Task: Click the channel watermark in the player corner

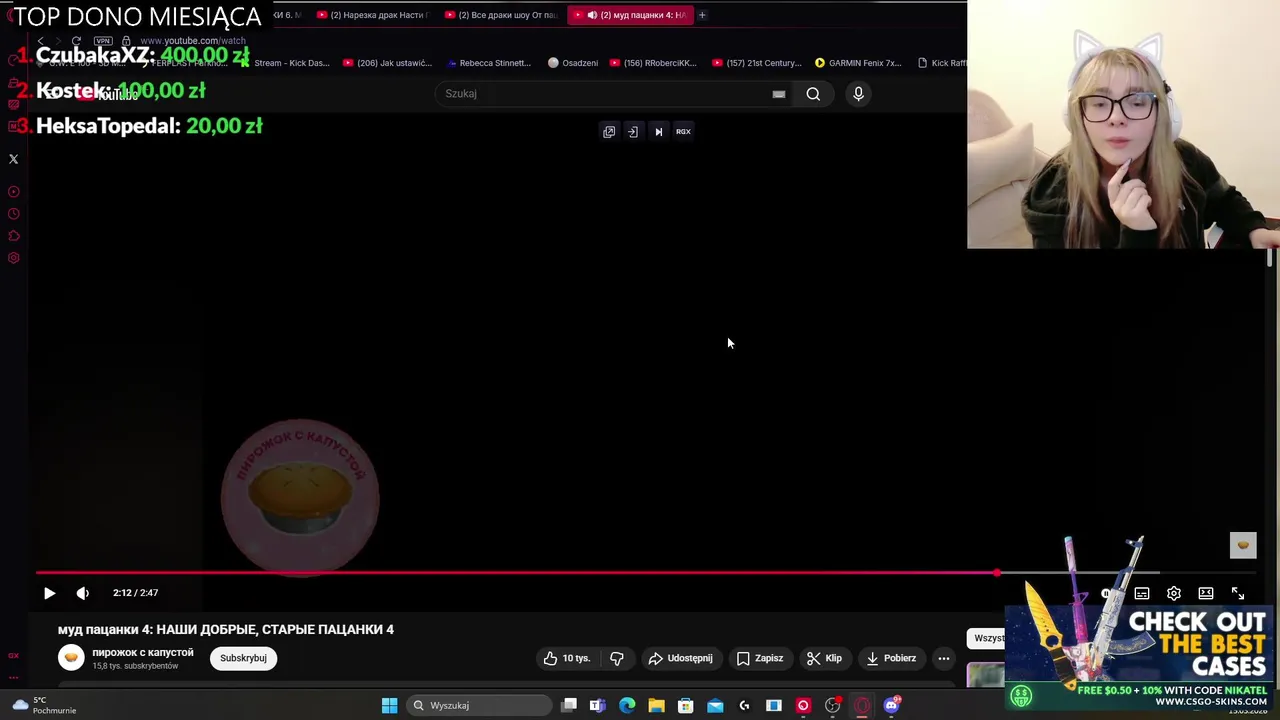Action: (x=1243, y=545)
